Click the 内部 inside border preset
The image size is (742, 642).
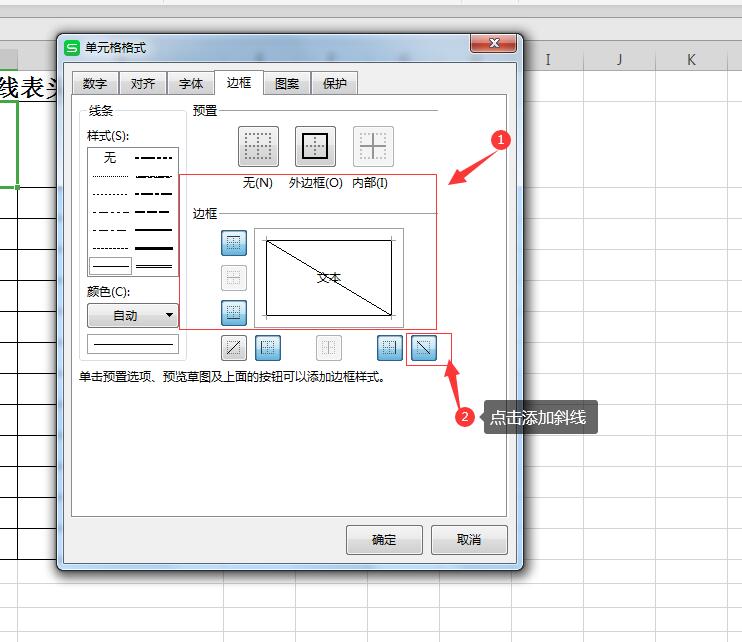point(373,147)
